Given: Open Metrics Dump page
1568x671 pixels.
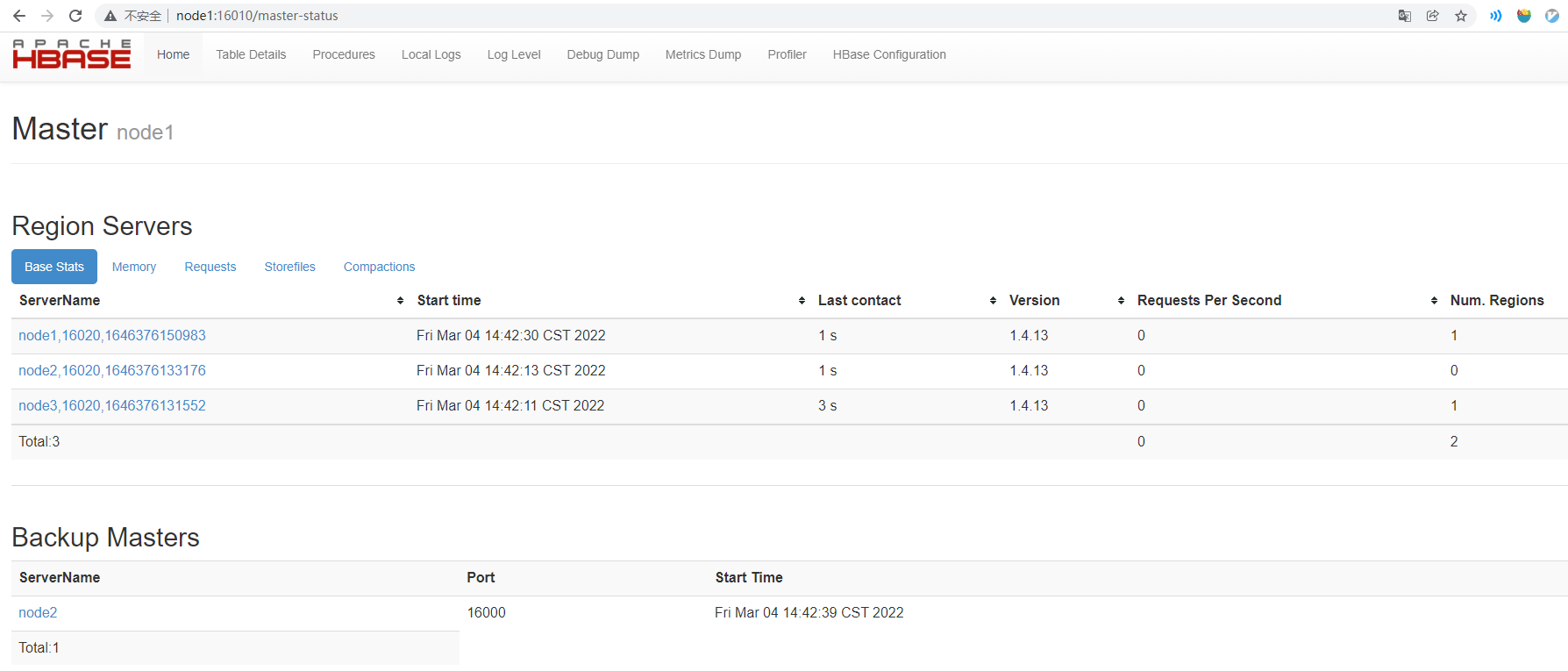Looking at the screenshot, I should tap(703, 54).
